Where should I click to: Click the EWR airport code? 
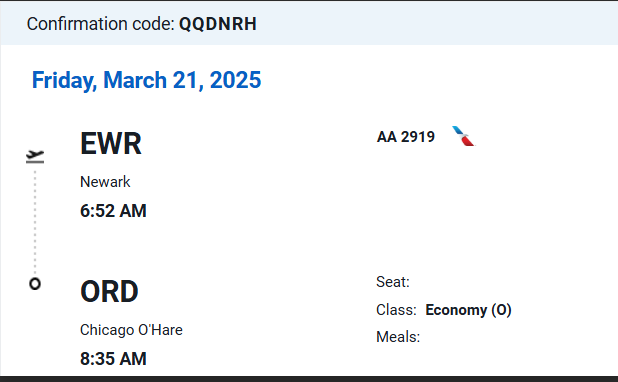pyautogui.click(x=111, y=143)
